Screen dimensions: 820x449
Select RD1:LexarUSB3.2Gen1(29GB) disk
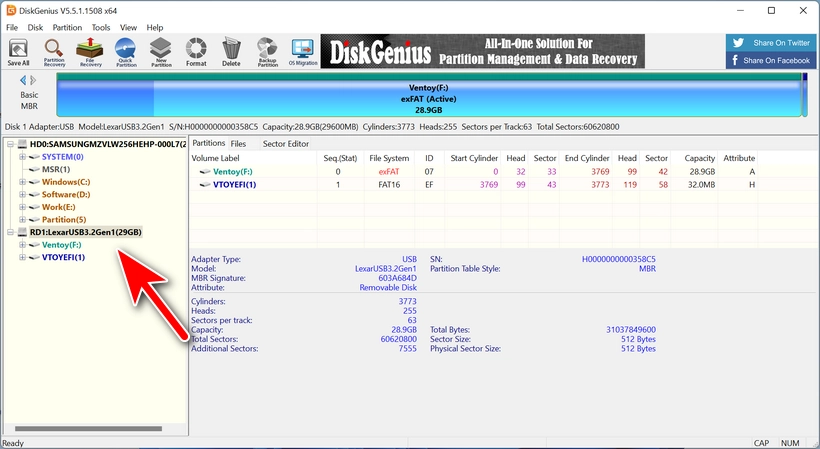click(x=86, y=232)
